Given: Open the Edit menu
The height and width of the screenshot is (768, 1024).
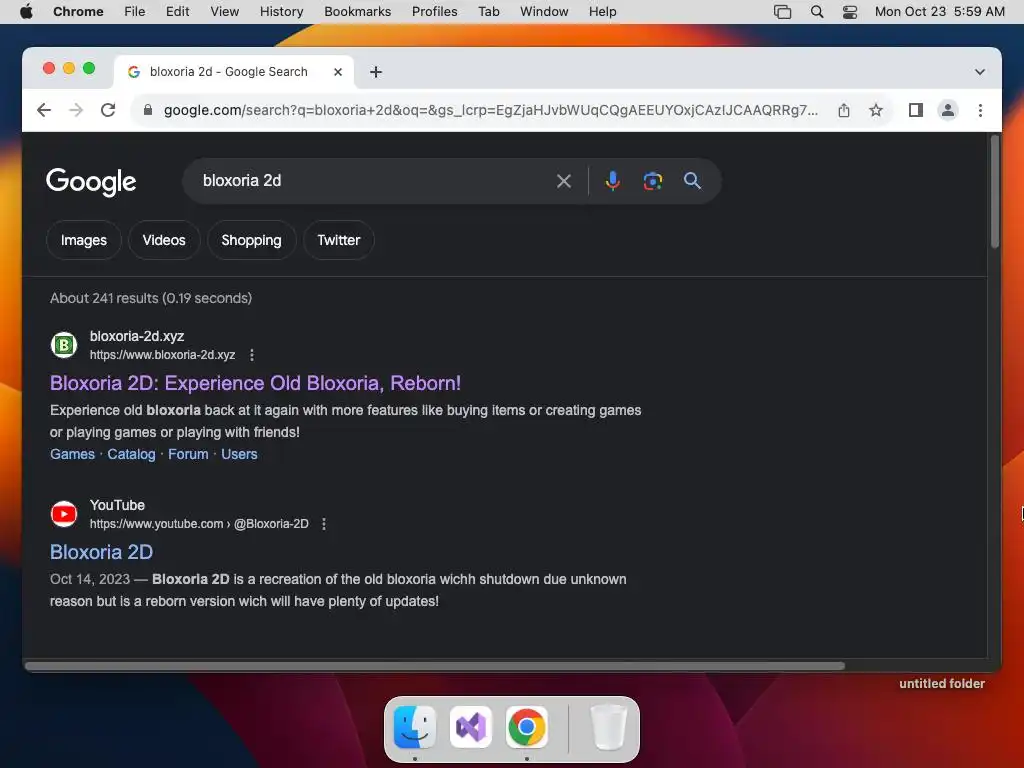Looking at the screenshot, I should (x=177, y=12).
